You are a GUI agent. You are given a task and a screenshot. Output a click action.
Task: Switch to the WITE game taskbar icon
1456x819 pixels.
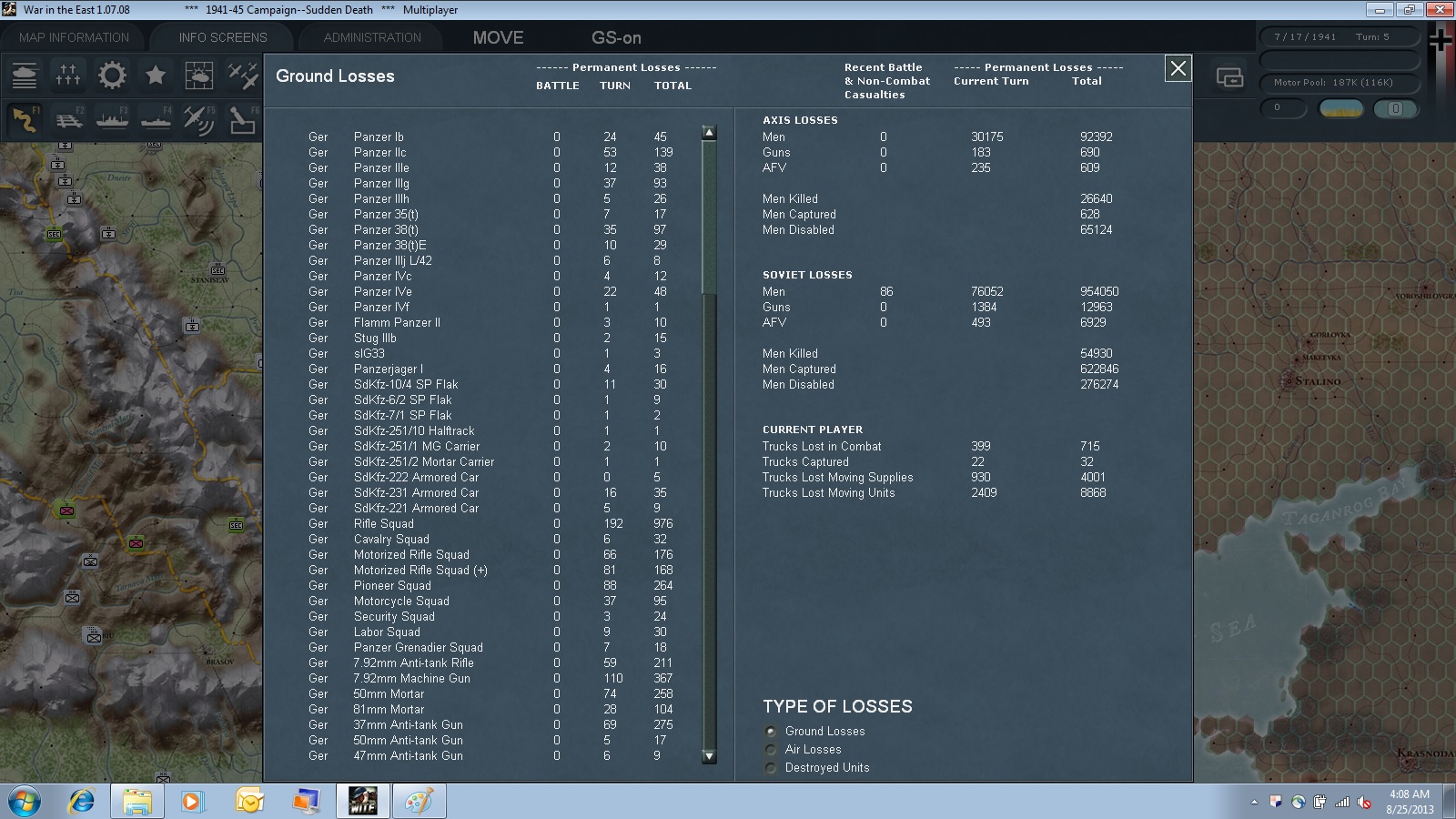[363, 802]
